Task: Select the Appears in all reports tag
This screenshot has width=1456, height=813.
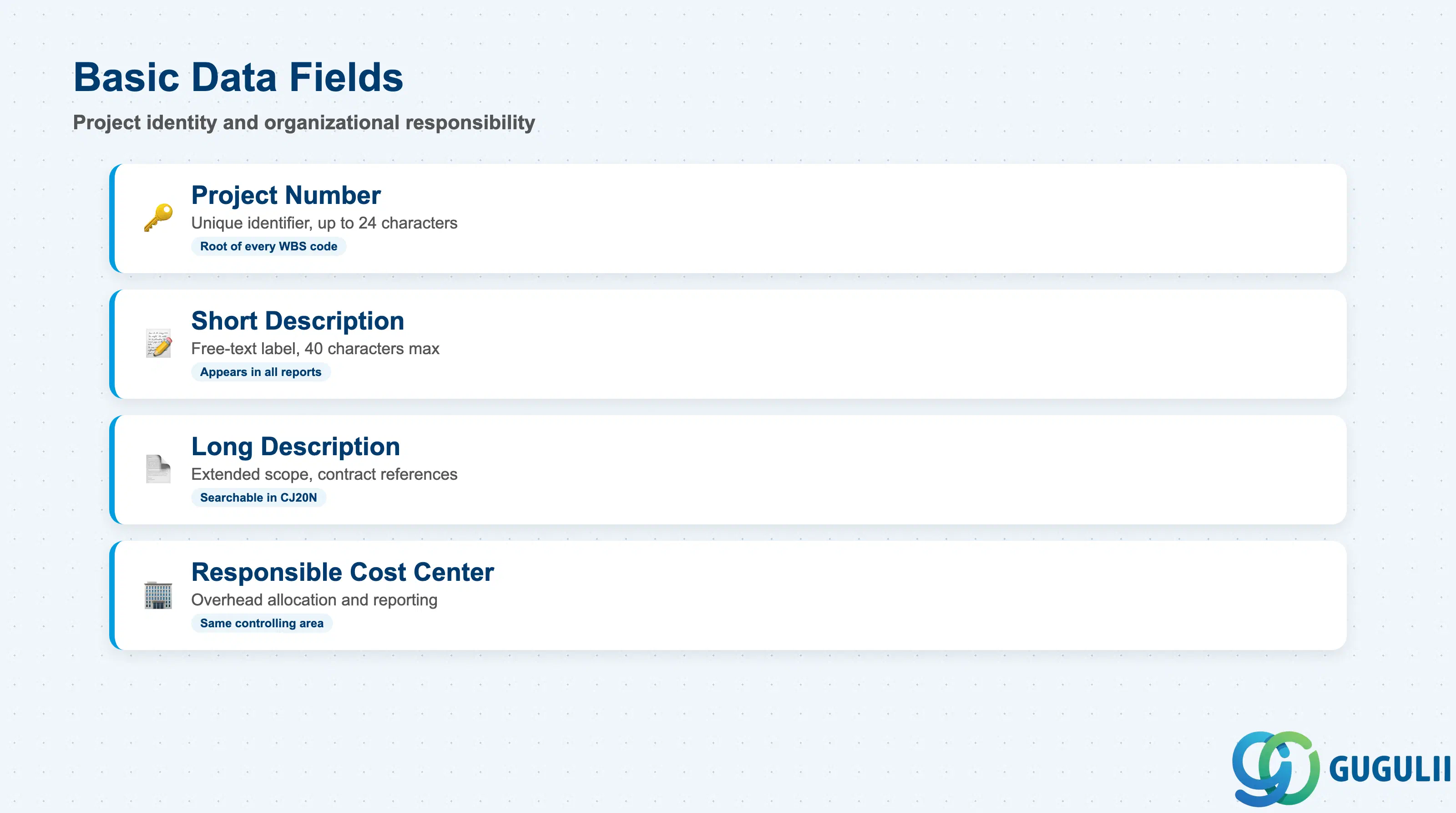Action: (261, 372)
